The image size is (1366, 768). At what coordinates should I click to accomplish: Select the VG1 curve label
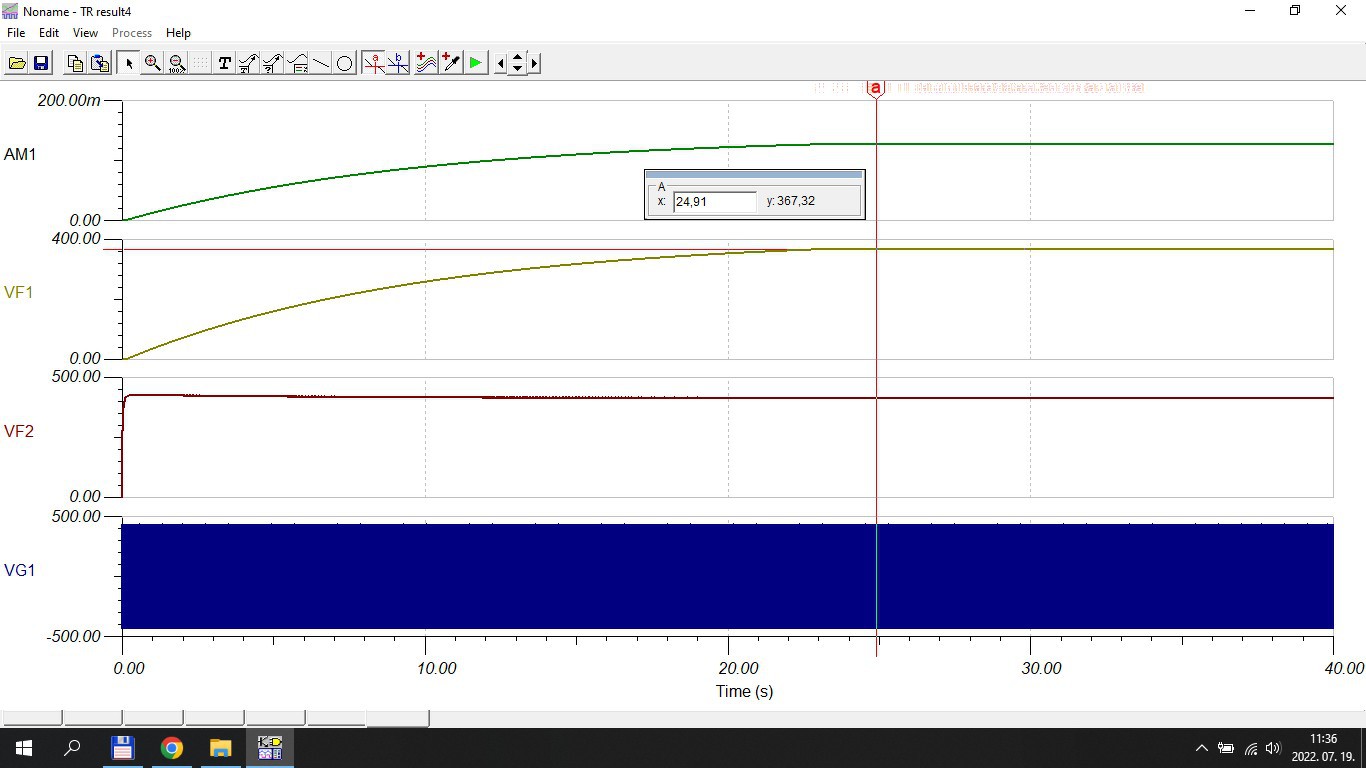[19, 570]
